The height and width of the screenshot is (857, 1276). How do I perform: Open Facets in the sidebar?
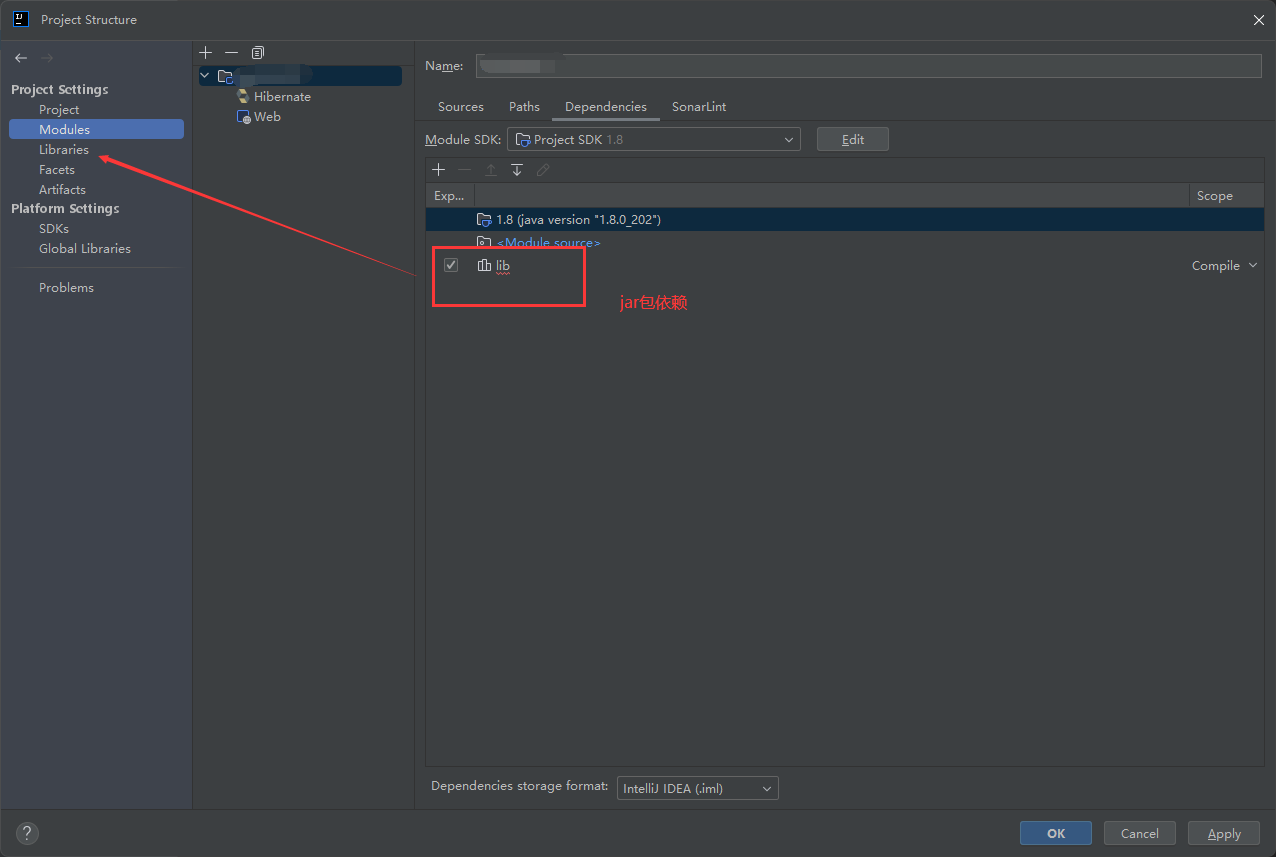click(57, 170)
